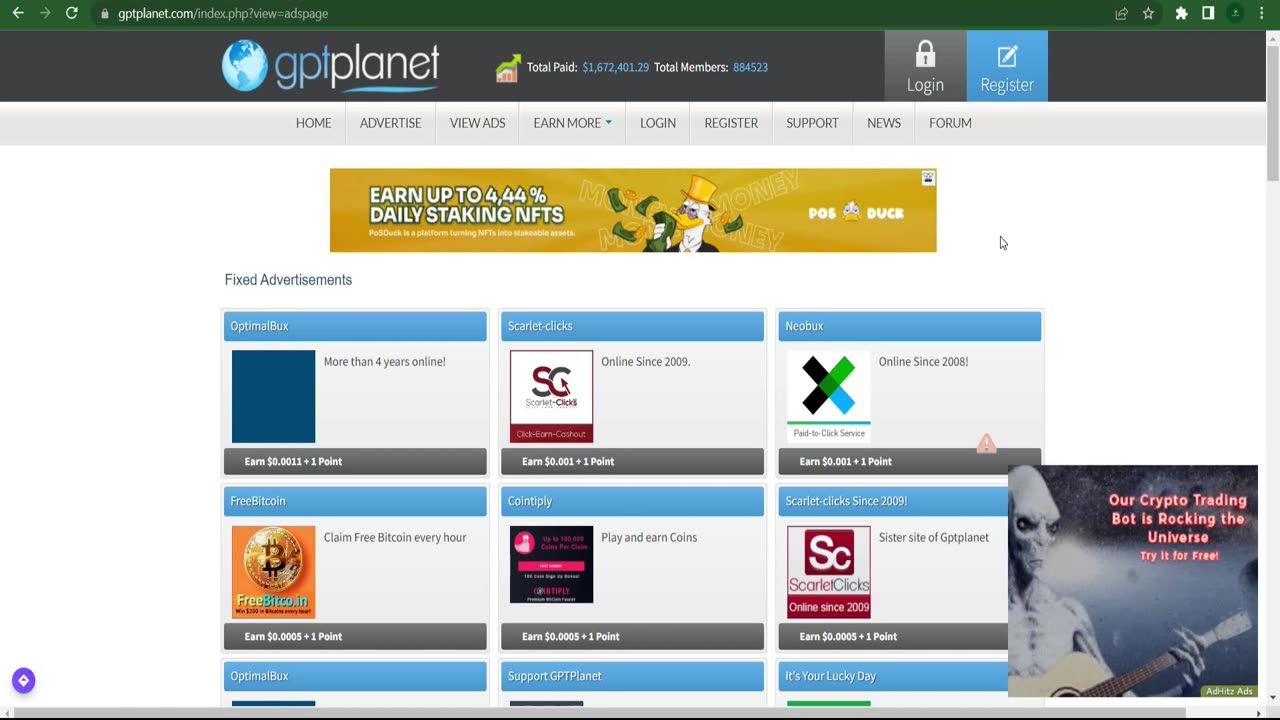Click the browser back arrow

click(x=18, y=13)
